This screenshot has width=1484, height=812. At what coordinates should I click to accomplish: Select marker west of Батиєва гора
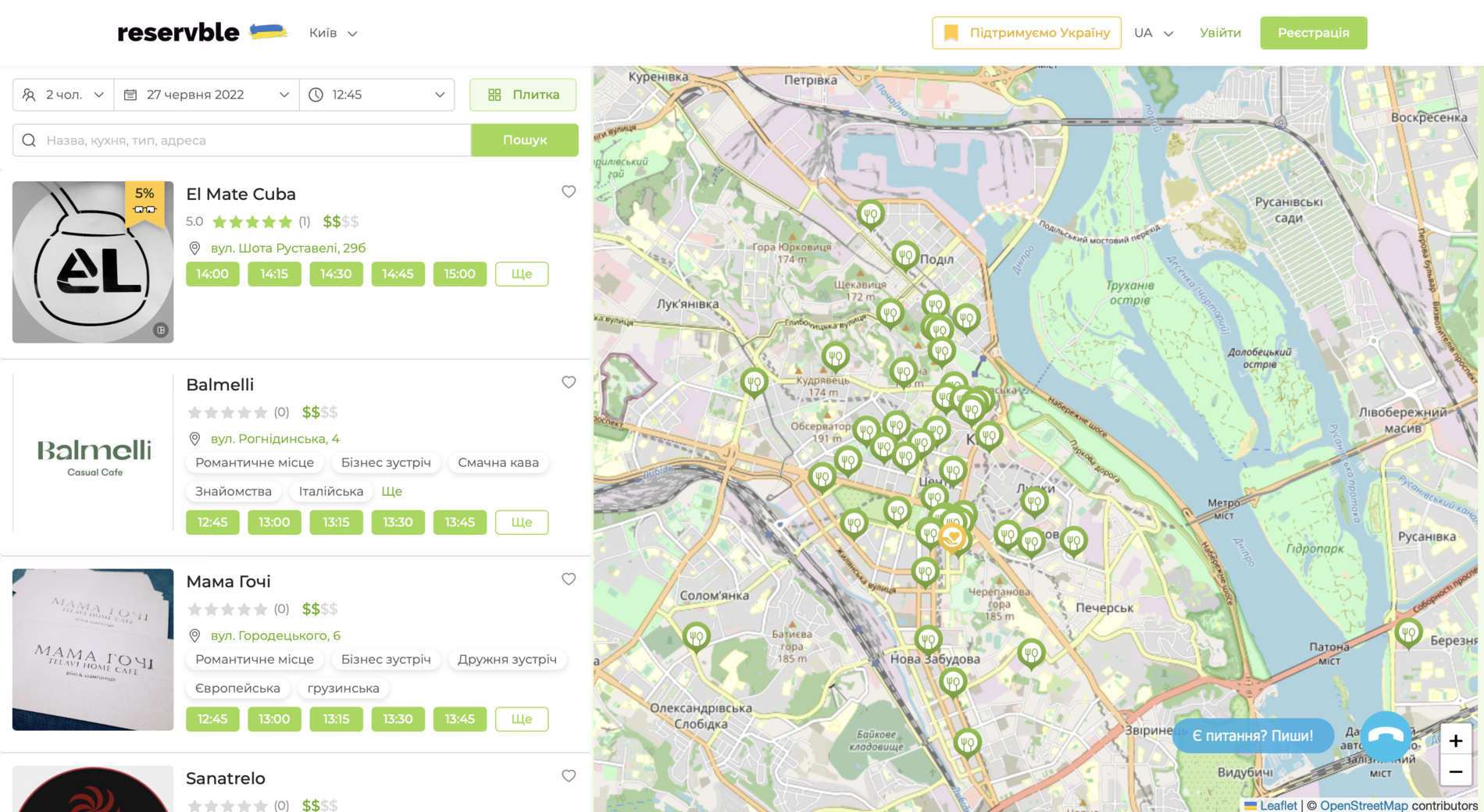pos(696,637)
